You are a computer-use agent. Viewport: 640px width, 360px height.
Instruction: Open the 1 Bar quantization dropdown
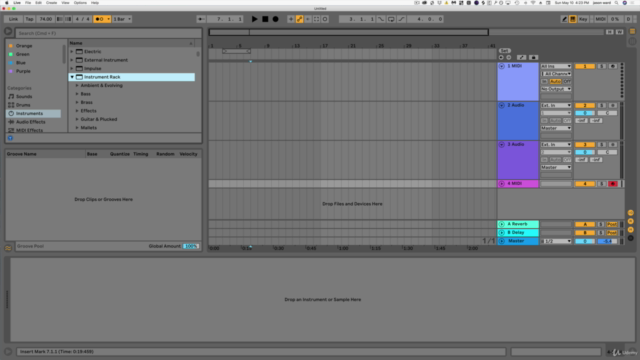(122, 19)
